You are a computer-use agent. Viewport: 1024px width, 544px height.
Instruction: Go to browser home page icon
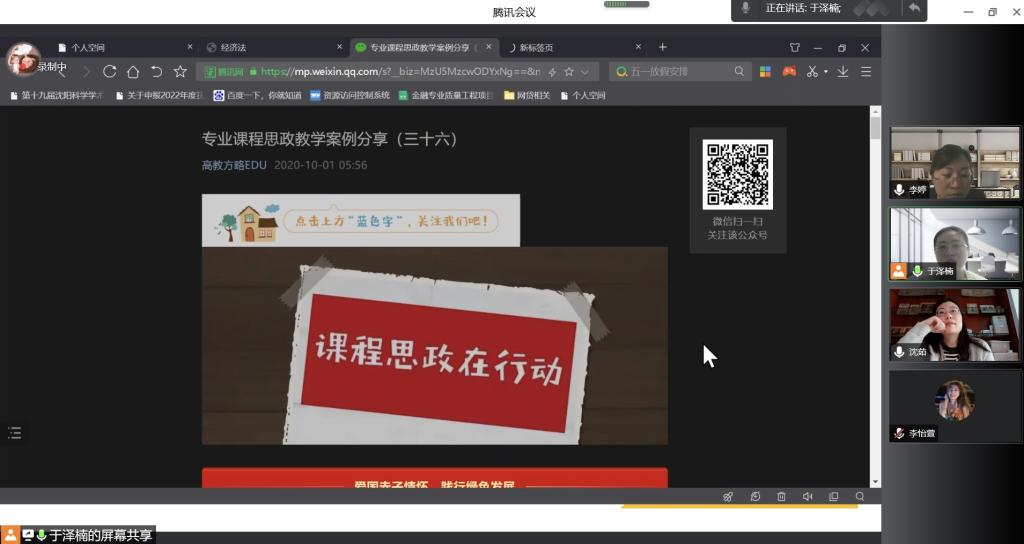pos(133,72)
